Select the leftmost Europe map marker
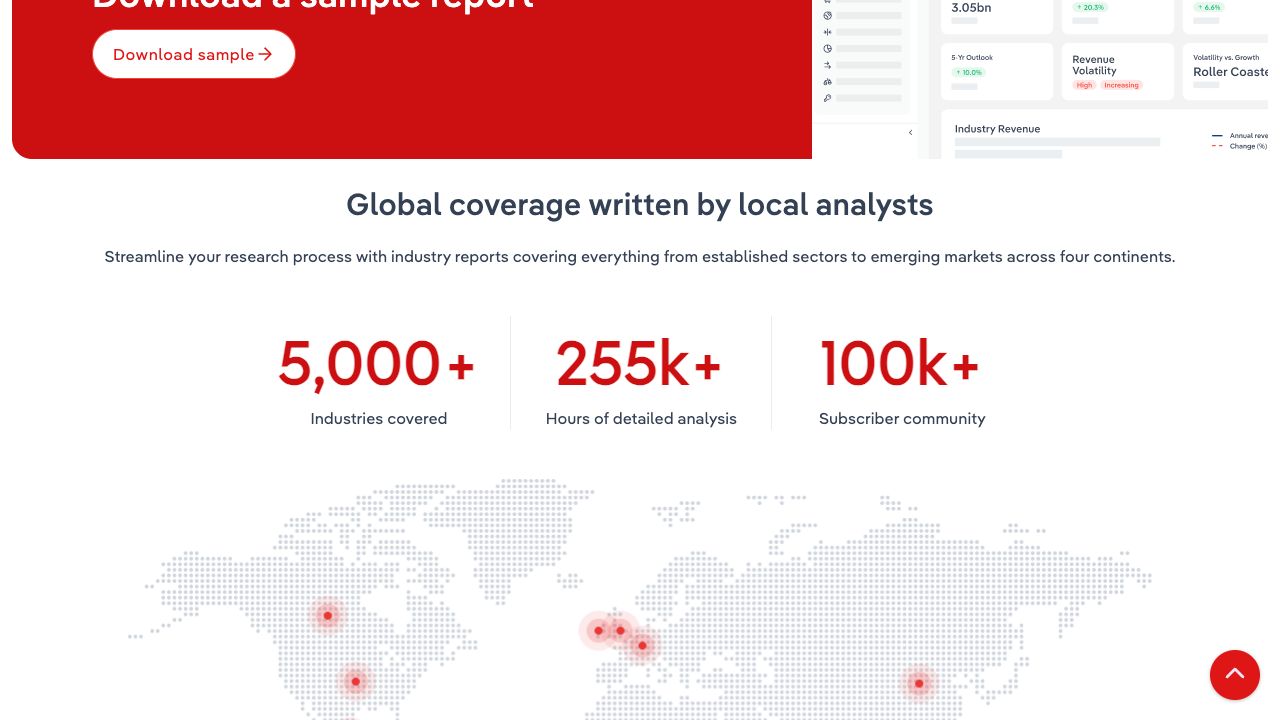 pyautogui.click(x=598, y=630)
